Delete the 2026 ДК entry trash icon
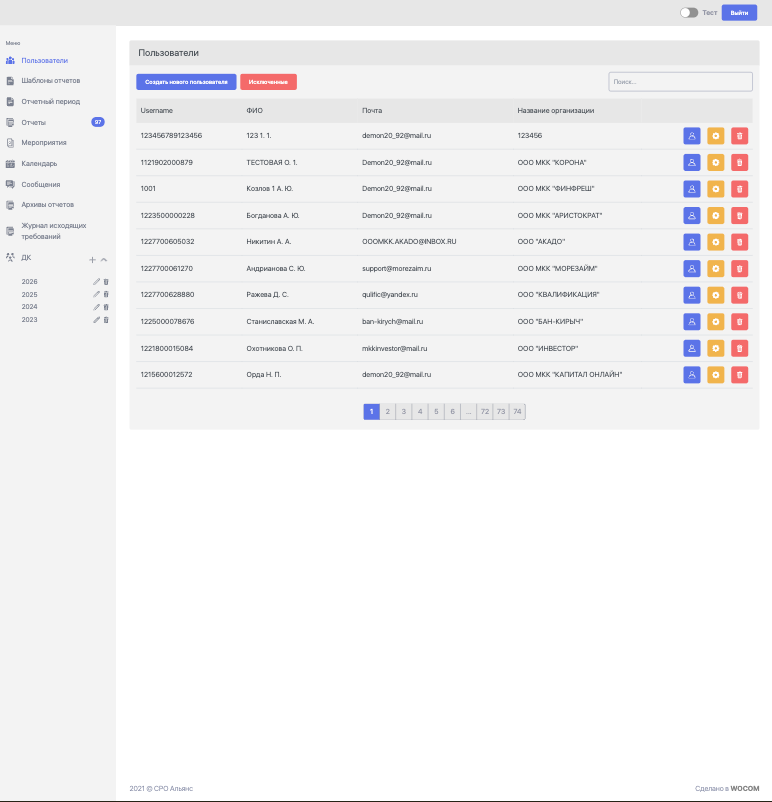772x802 pixels. [x=106, y=282]
